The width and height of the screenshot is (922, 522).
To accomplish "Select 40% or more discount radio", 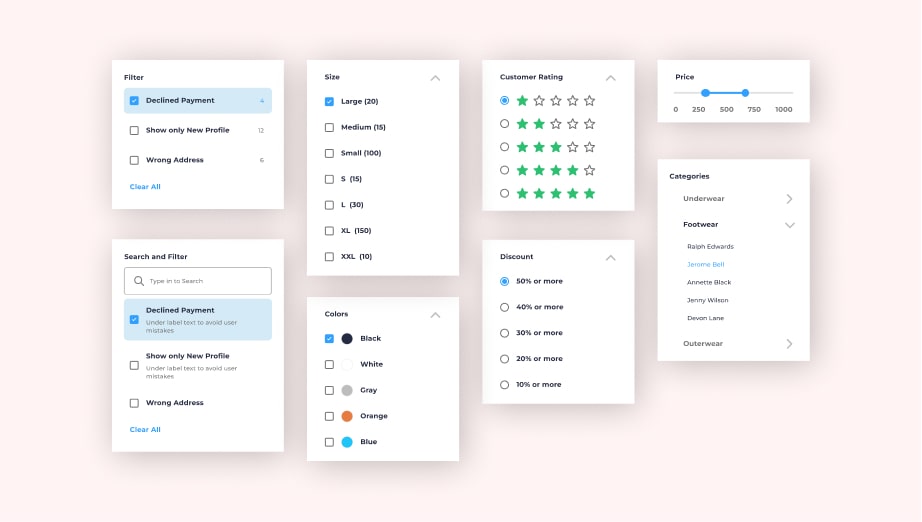I will [x=505, y=307].
